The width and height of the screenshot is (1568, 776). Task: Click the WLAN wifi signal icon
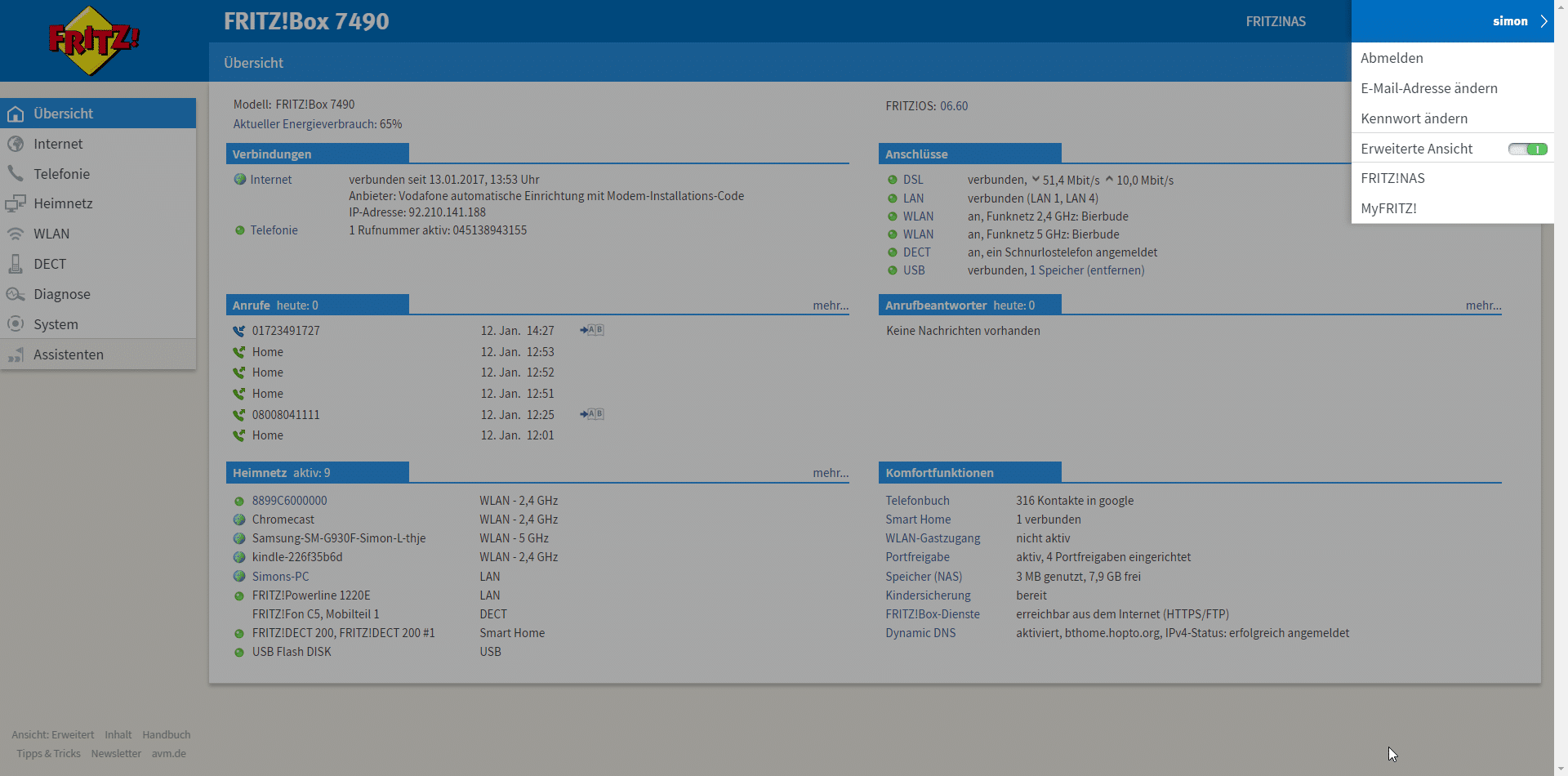[x=16, y=234]
